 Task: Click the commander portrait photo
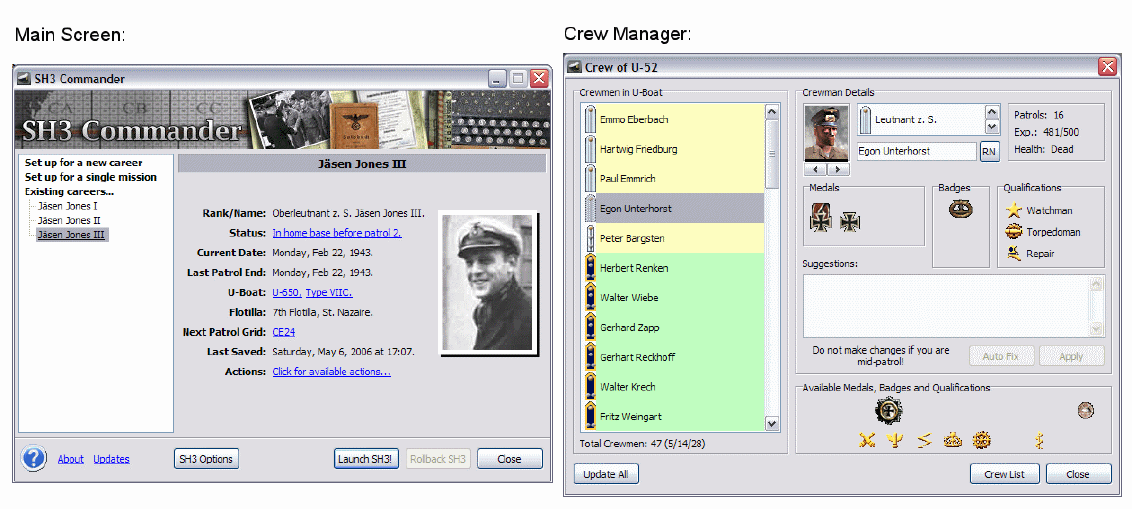click(x=487, y=282)
